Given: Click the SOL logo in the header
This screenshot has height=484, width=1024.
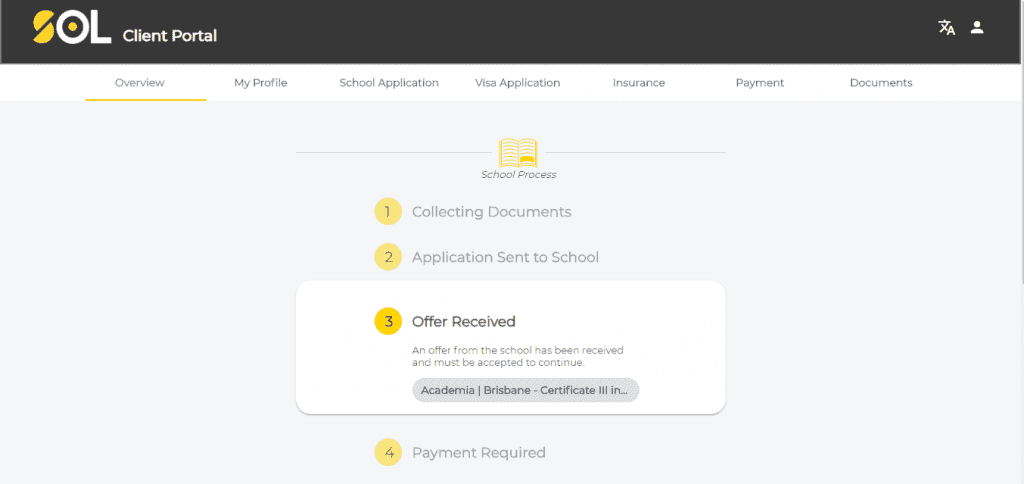Looking at the screenshot, I should pyautogui.click(x=72, y=27).
